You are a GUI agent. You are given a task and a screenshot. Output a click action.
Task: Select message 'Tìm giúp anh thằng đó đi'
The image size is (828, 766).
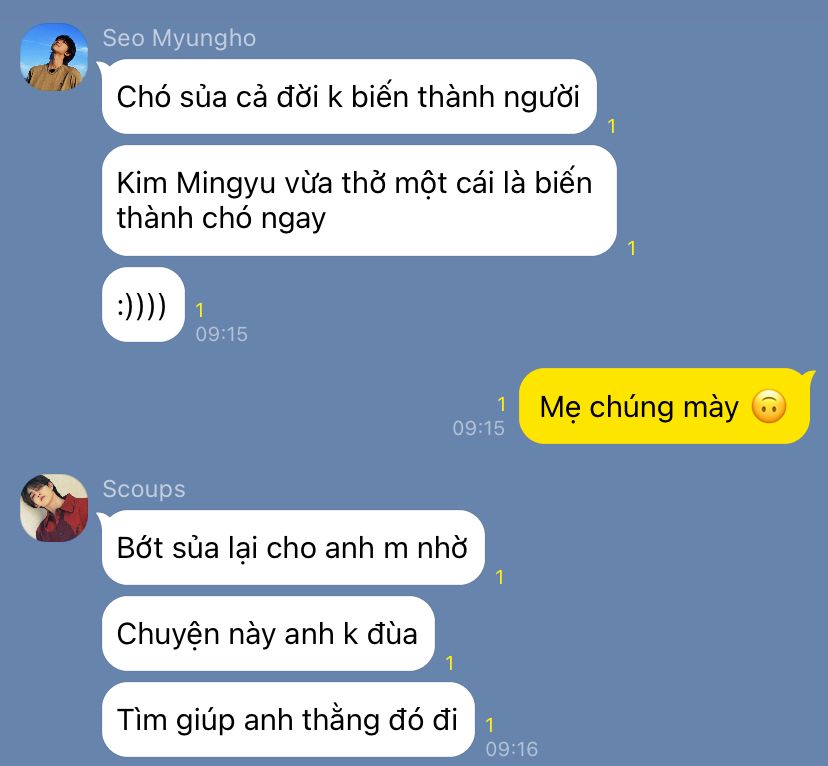coord(288,720)
